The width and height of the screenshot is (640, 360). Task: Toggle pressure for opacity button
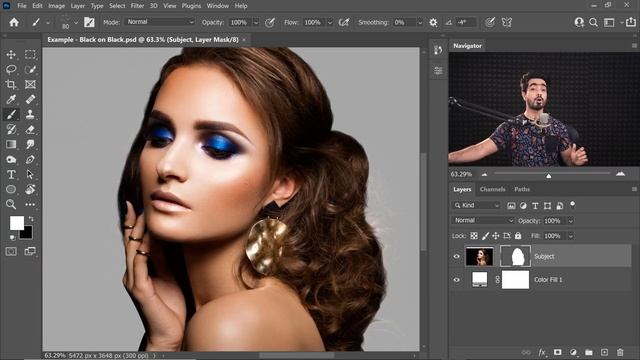[270, 22]
